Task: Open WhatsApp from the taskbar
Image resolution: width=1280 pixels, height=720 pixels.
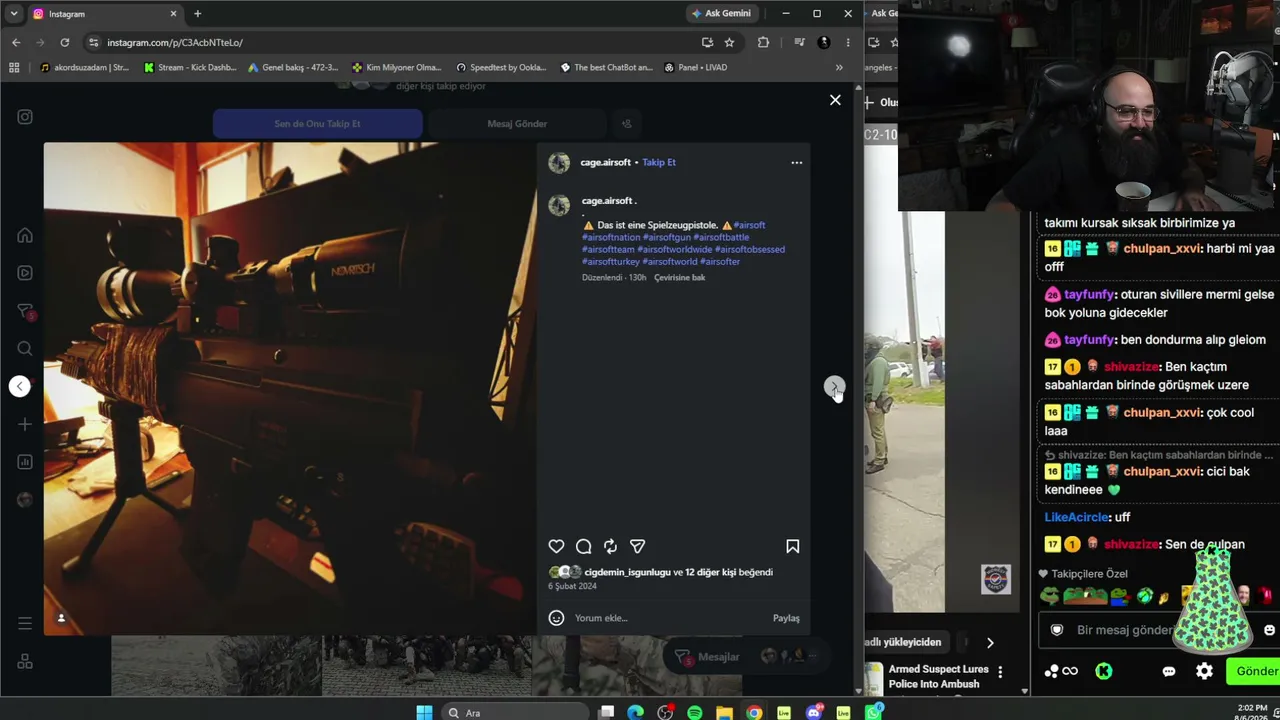Action: pyautogui.click(x=874, y=712)
